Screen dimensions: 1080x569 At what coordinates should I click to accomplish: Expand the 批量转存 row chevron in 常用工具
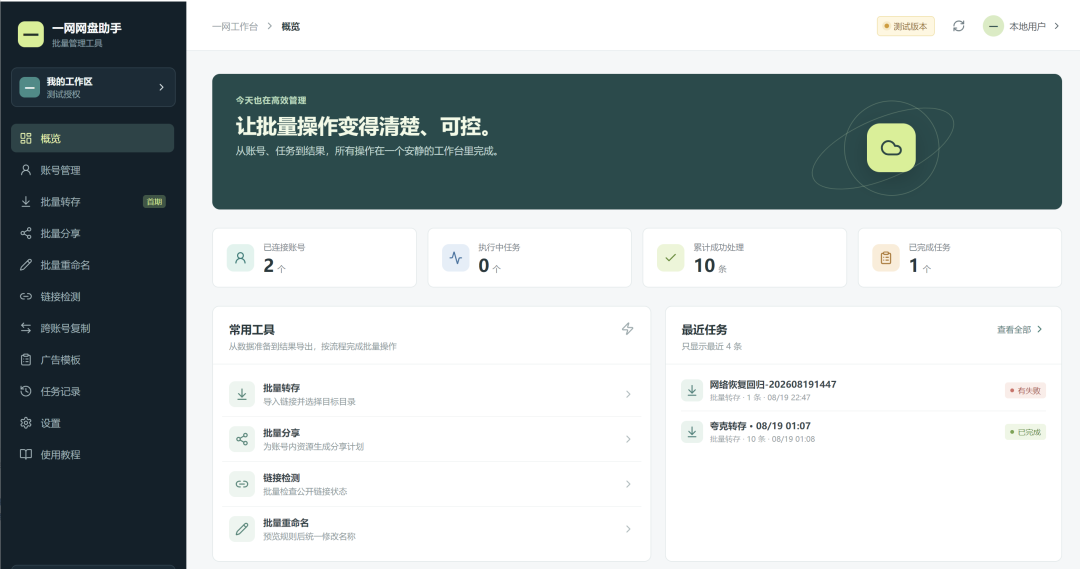[628, 394]
